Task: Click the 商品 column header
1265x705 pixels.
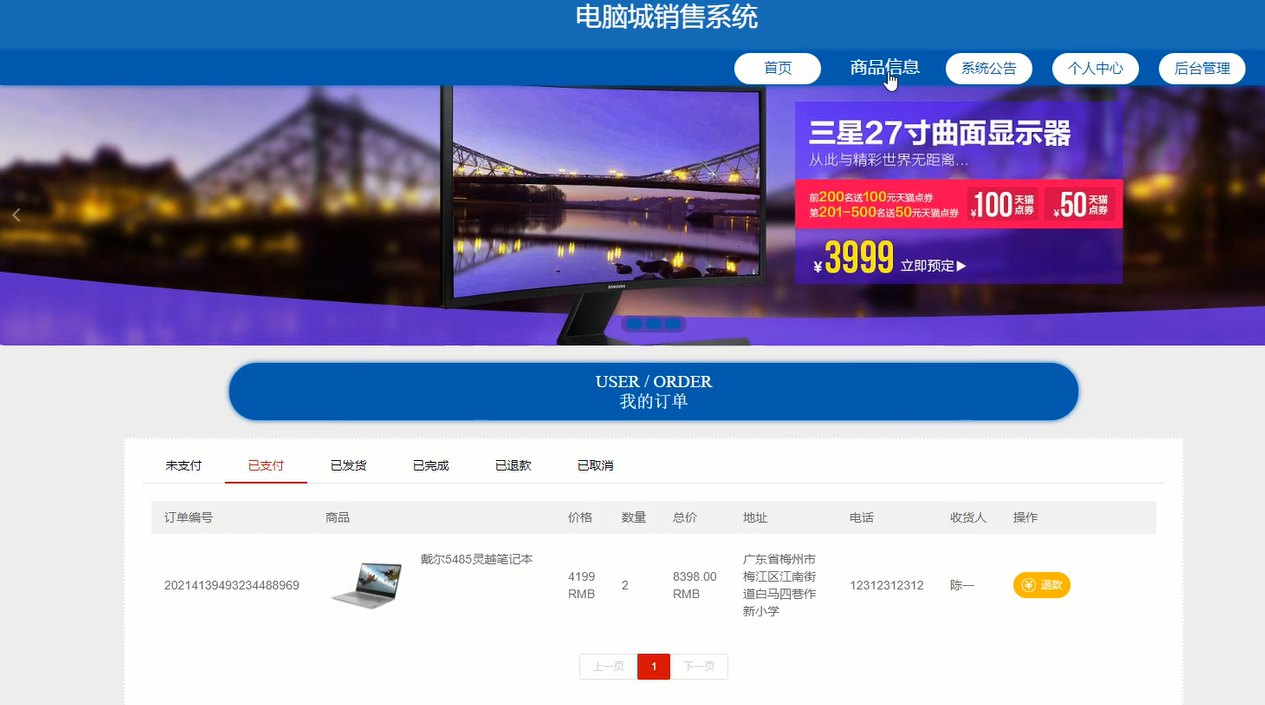Action: pos(337,517)
